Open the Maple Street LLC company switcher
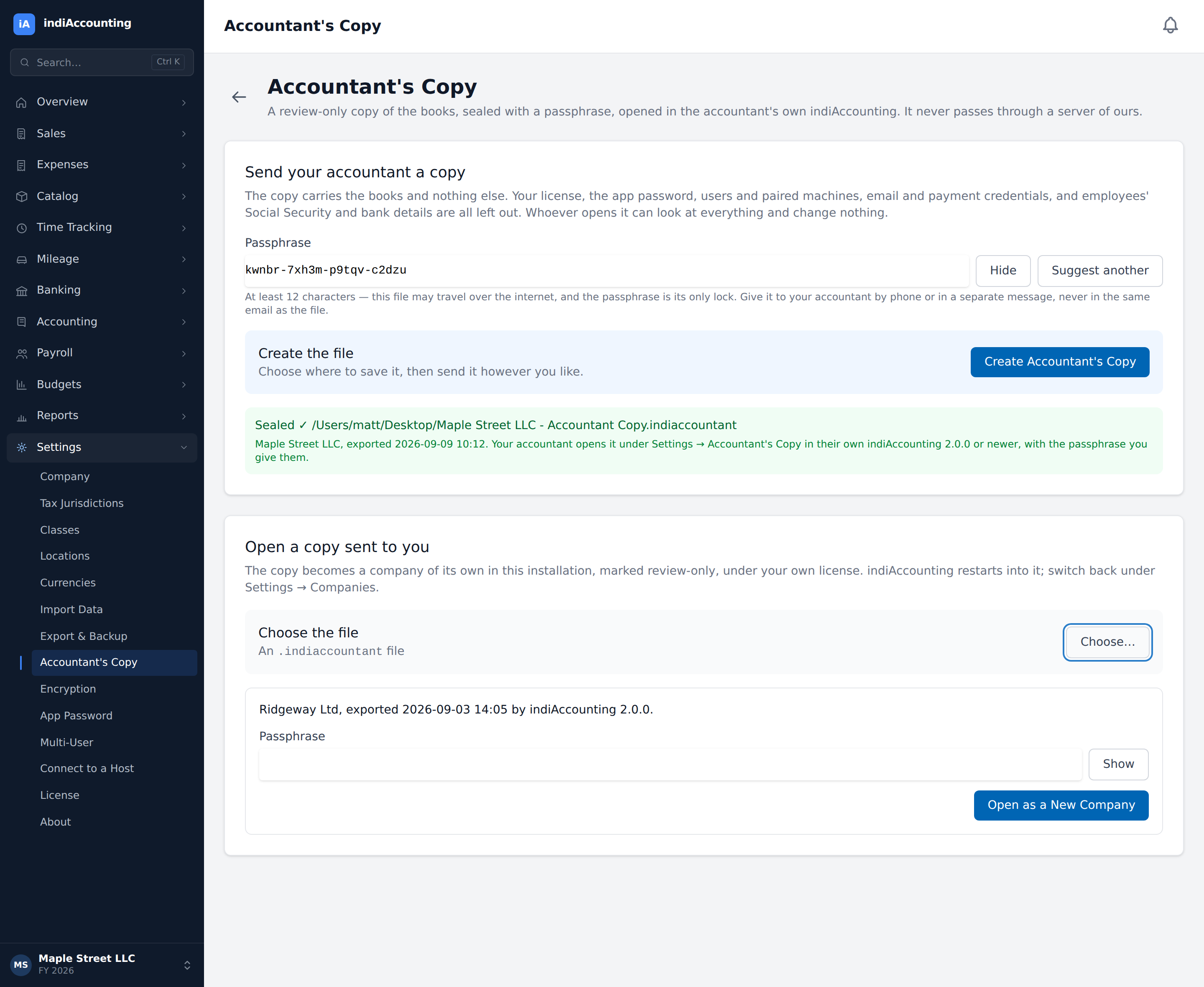The height and width of the screenshot is (987, 1204). (x=102, y=964)
